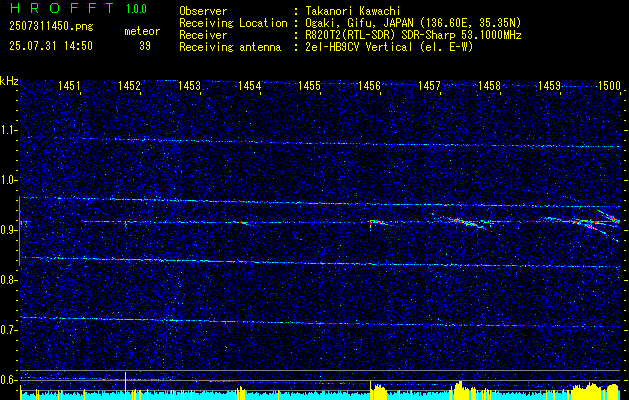The image size is (629, 400).
Task: Click the meteor echo streak just after 1456
Action: pos(378,222)
